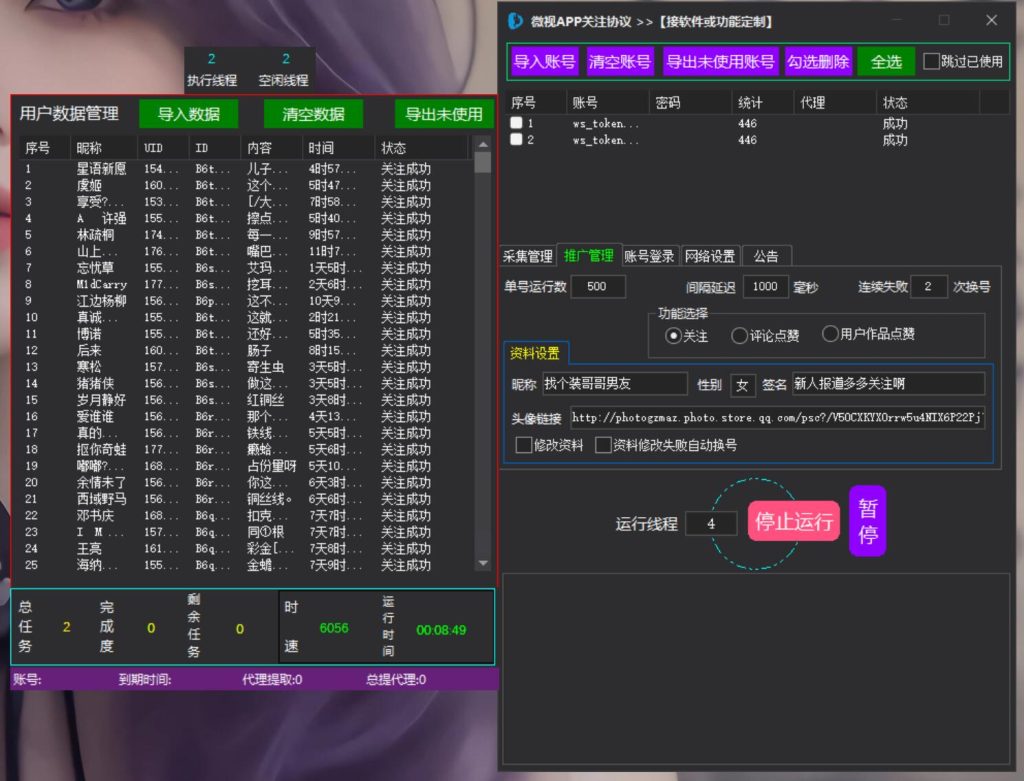1024x781 pixels.
Task: Click the 密码 column header
Action: (690, 103)
